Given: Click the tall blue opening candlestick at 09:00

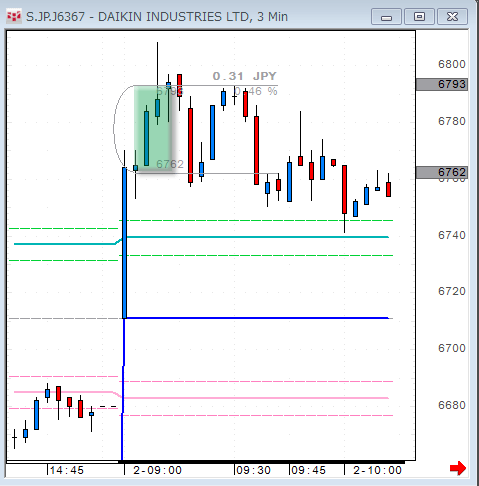Looking at the screenshot, I should [124, 243].
